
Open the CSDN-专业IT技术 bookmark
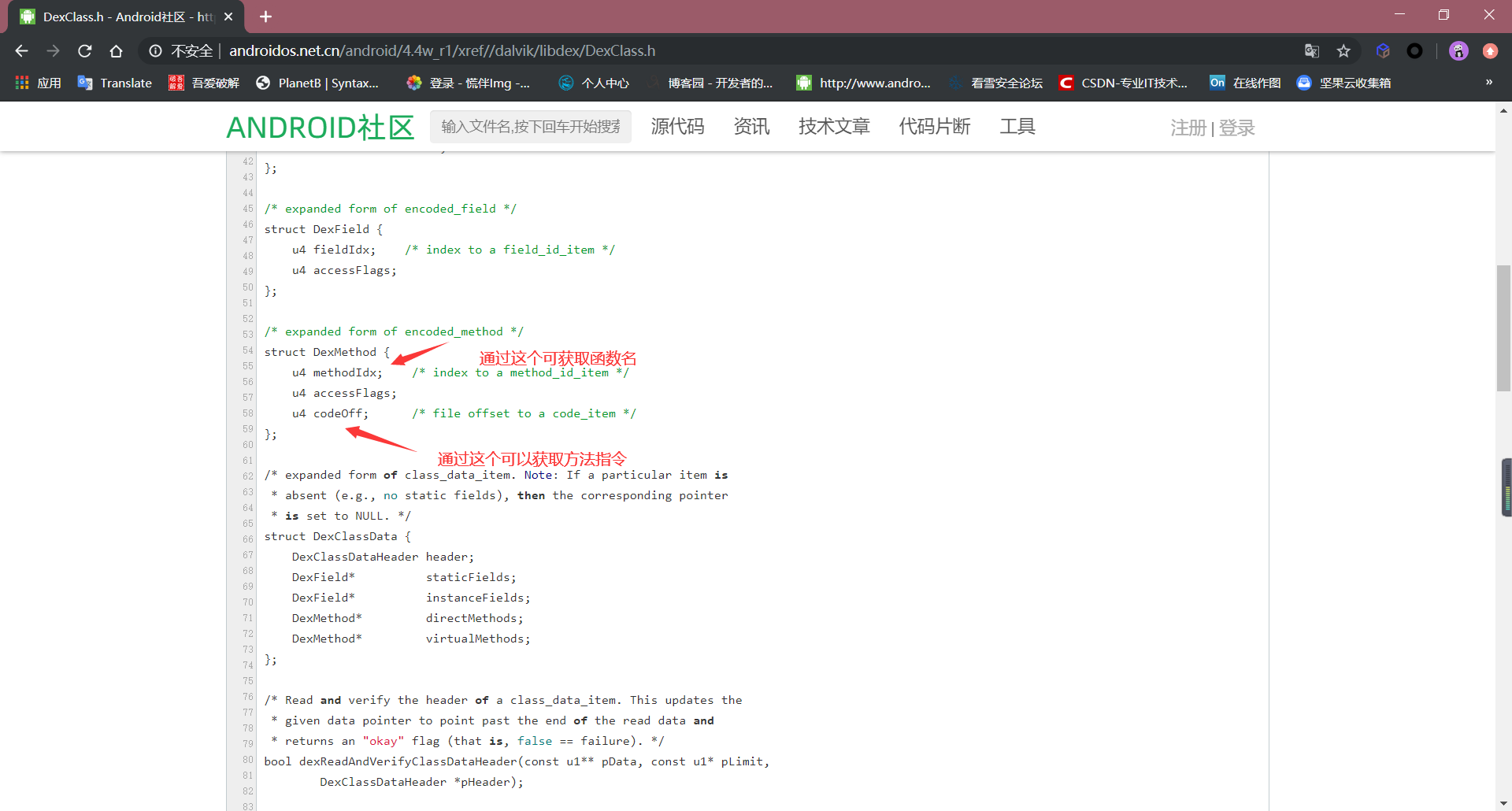click(x=1123, y=83)
